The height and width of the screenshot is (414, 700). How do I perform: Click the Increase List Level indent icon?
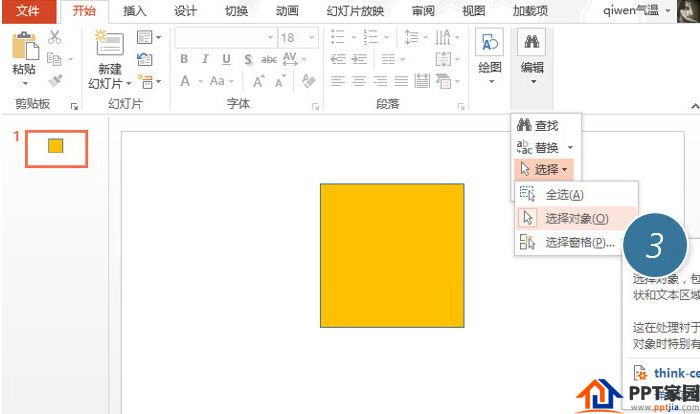[359, 59]
